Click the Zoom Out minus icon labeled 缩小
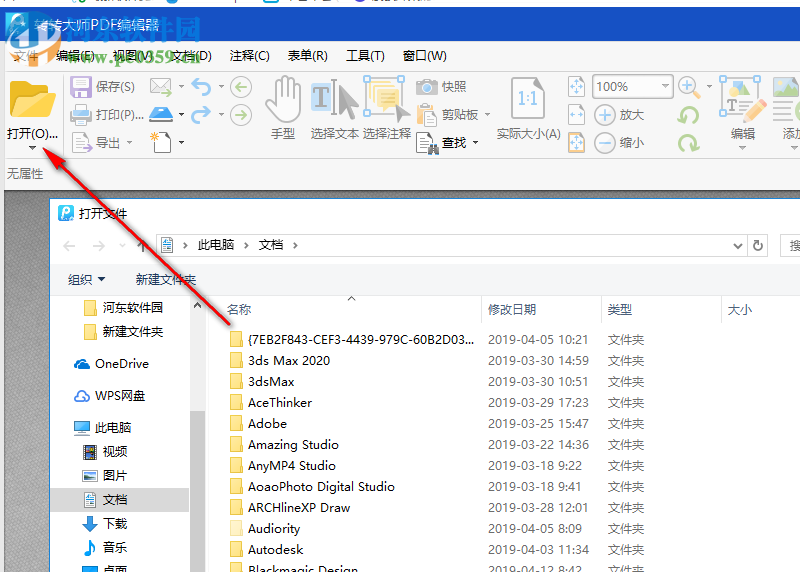Screen dimensions: 800x572 tap(605, 143)
